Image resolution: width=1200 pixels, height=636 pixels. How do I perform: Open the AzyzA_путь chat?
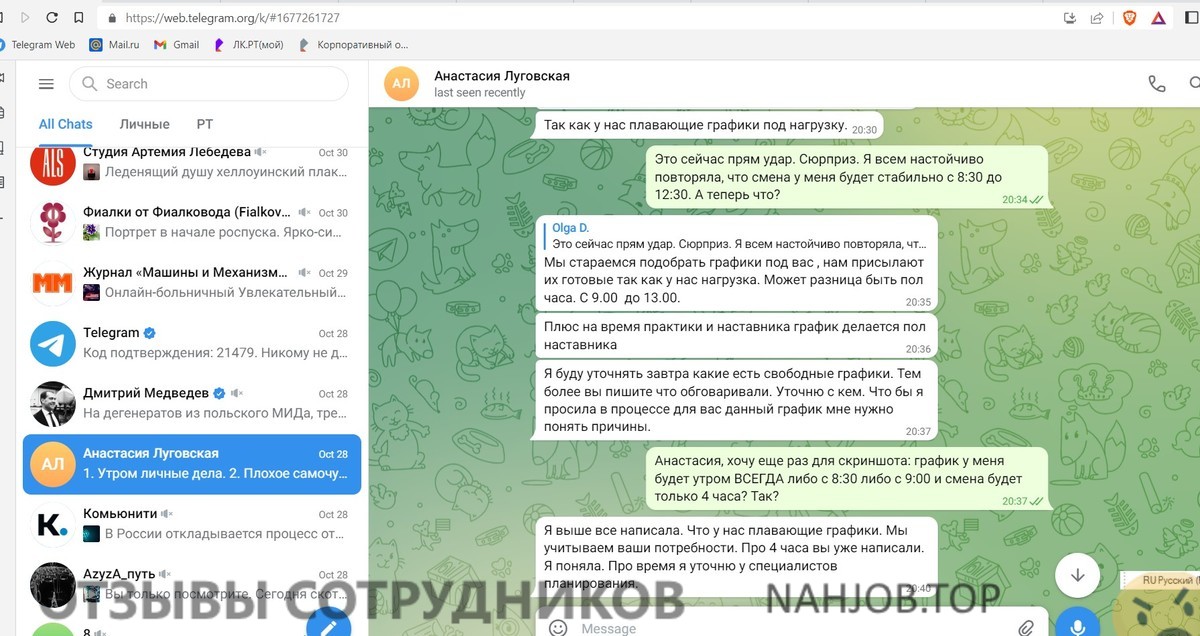pyautogui.click(x=192, y=584)
